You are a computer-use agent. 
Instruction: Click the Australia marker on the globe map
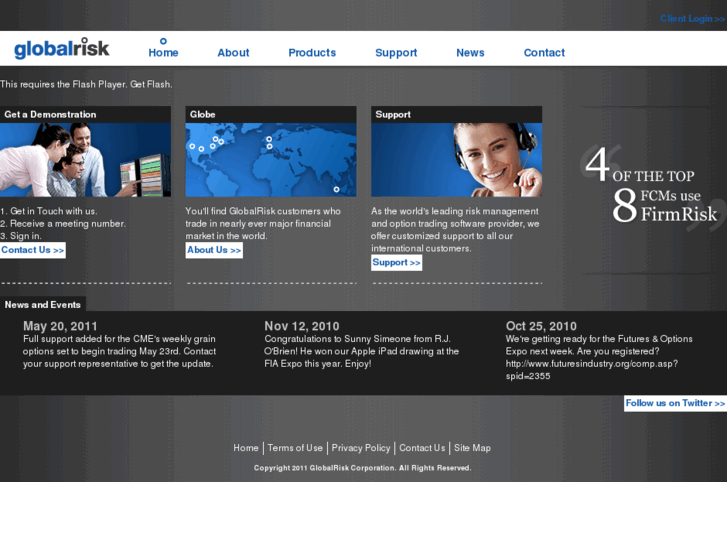pyautogui.click(x=337, y=189)
